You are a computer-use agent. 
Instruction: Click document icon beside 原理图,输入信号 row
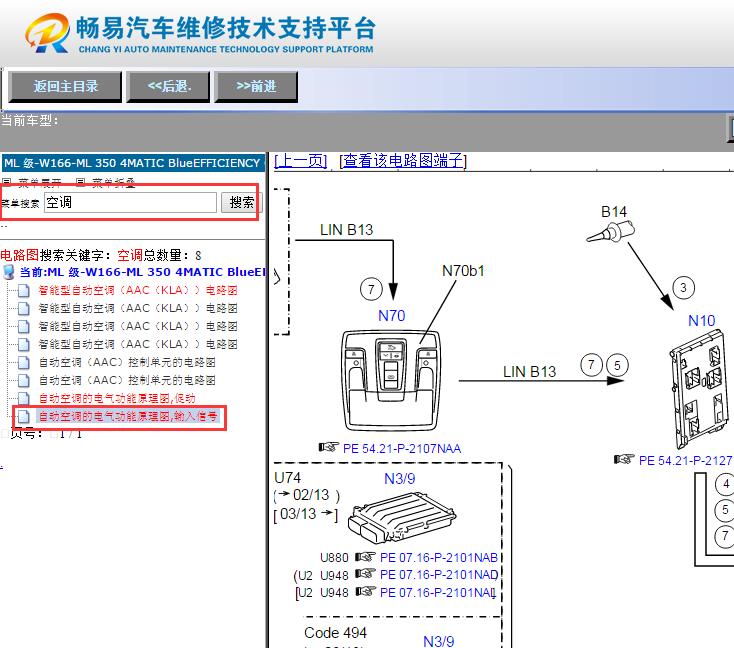[x=23, y=416]
